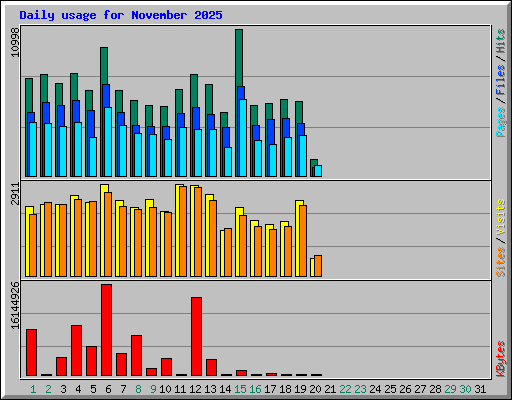The image size is (512, 400).
Task: Click the green day label 22
Action: (x=345, y=389)
